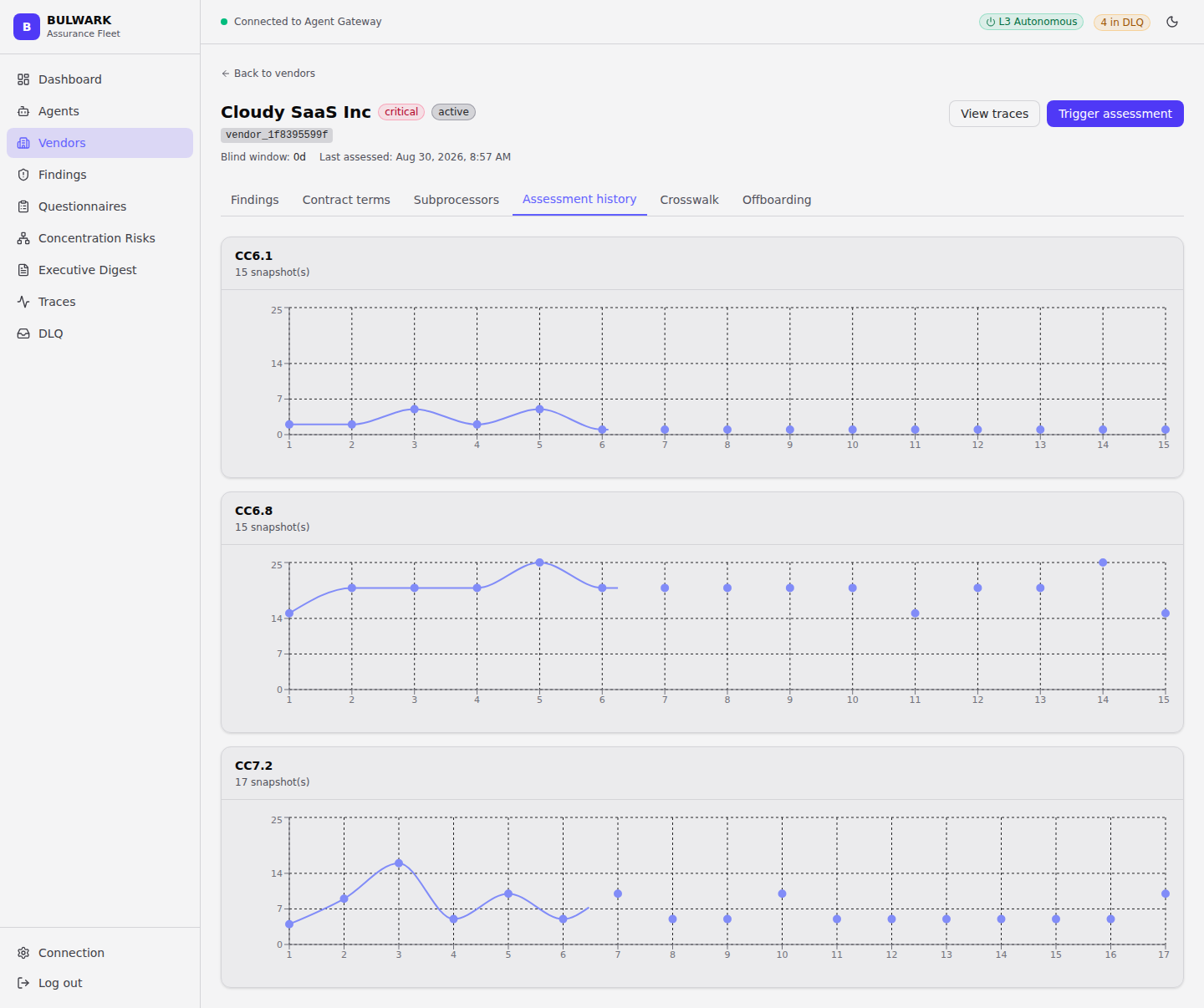Viewport: 1204px width, 1008px height.
Task: Click the Trigger assessment button
Action: pos(1115,114)
